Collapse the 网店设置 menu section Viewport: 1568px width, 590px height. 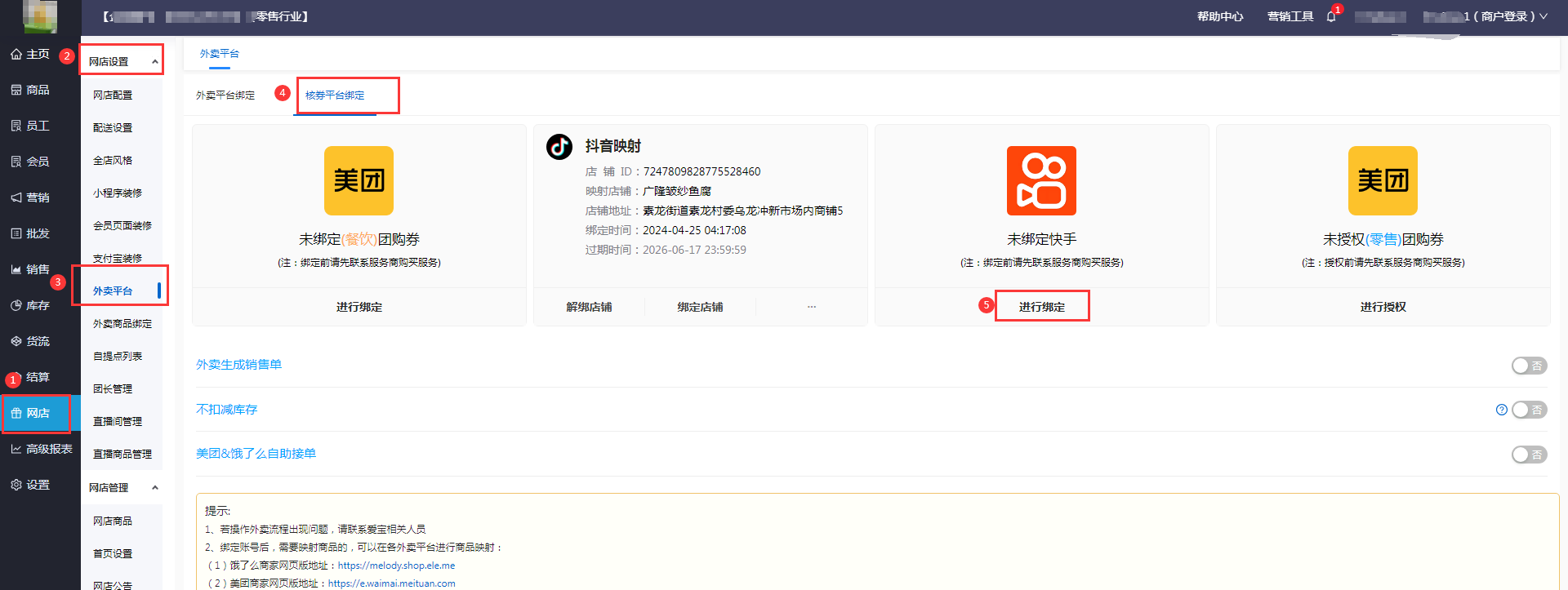point(154,62)
